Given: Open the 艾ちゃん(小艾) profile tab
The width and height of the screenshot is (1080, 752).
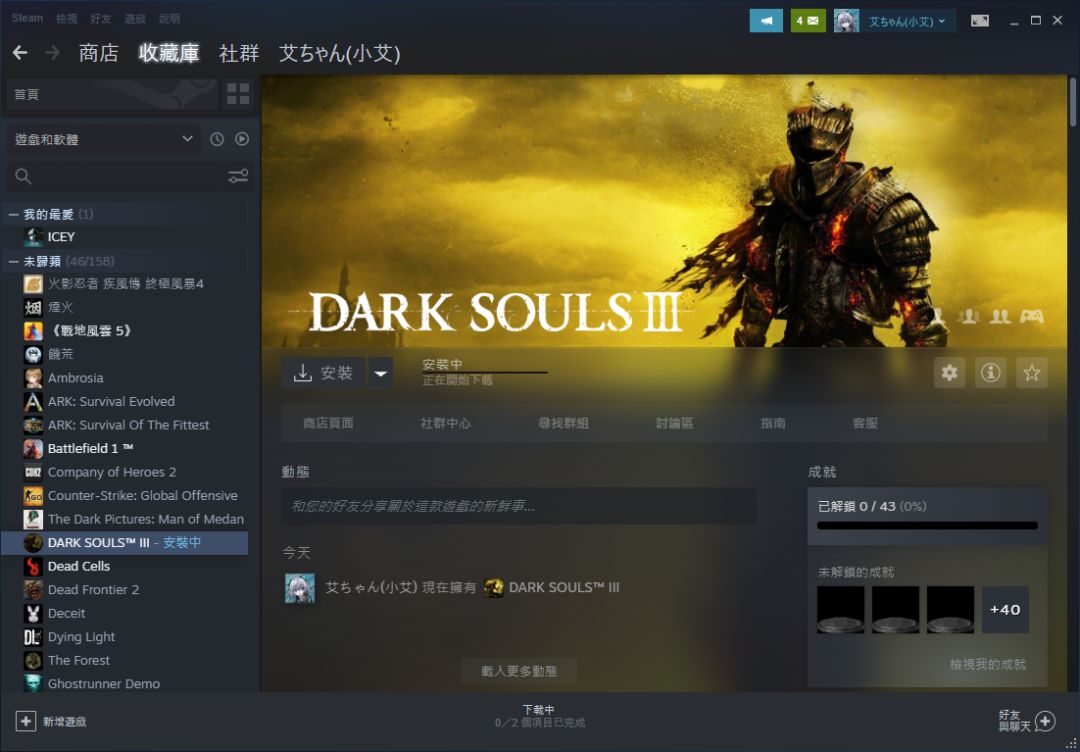Looking at the screenshot, I should [x=340, y=53].
